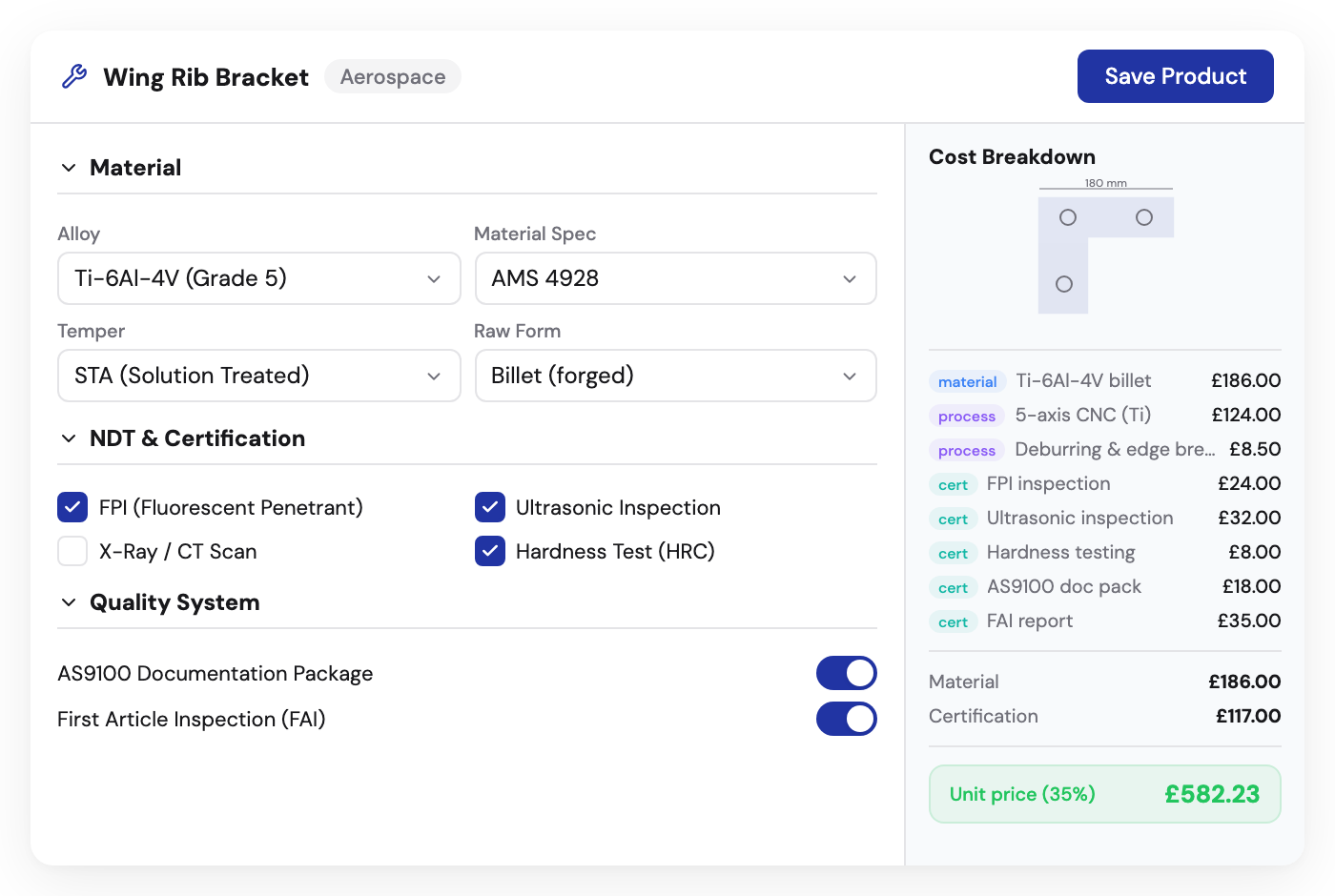Click the material tag on Ti-6Al-4V billet line
The height and width of the screenshot is (896, 1335).
pos(967,380)
